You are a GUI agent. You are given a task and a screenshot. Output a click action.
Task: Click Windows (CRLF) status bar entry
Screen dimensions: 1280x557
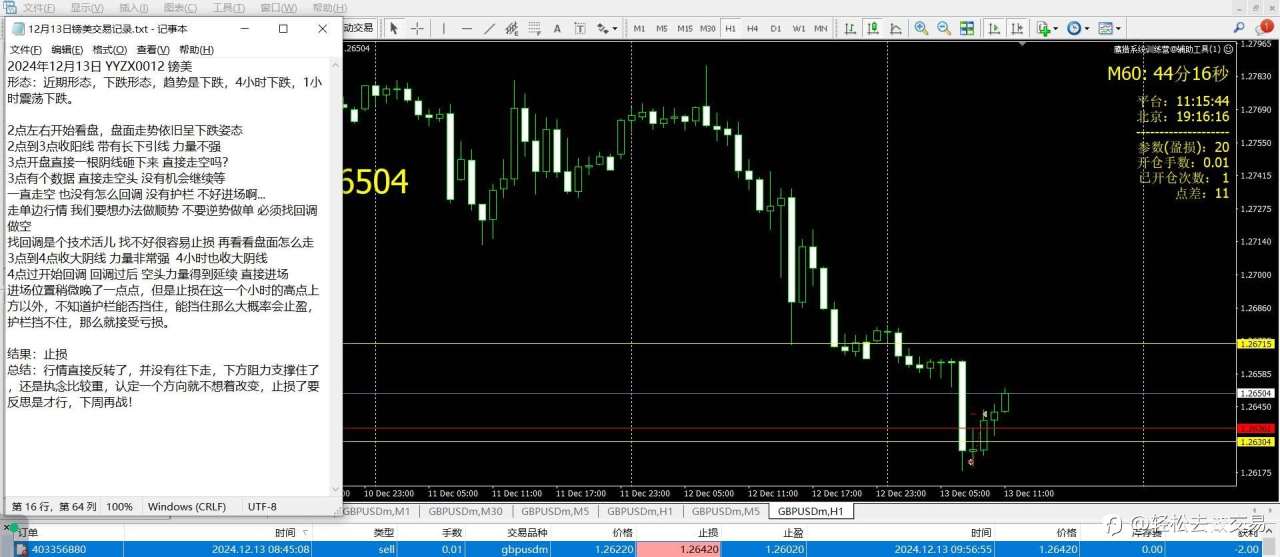tap(187, 507)
